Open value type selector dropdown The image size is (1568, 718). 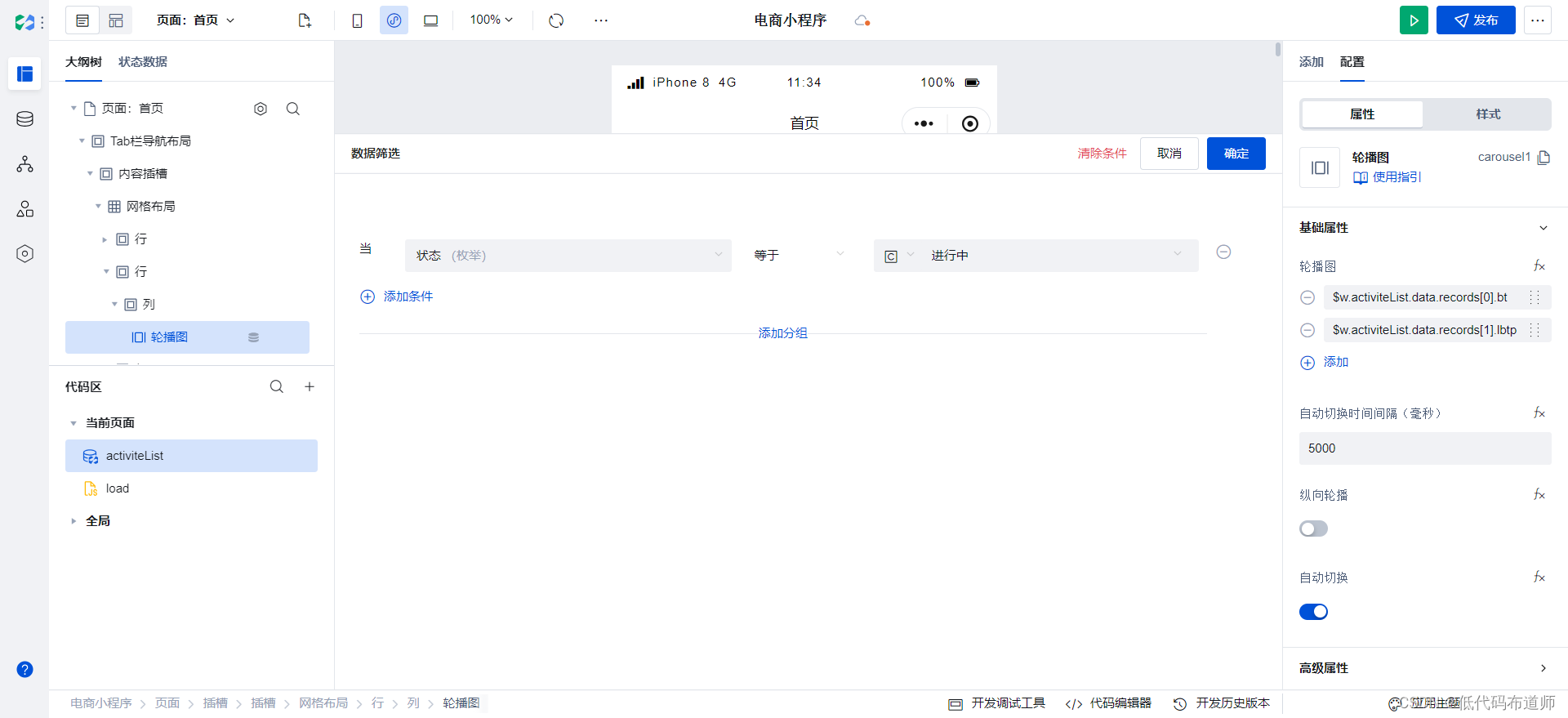coord(898,256)
